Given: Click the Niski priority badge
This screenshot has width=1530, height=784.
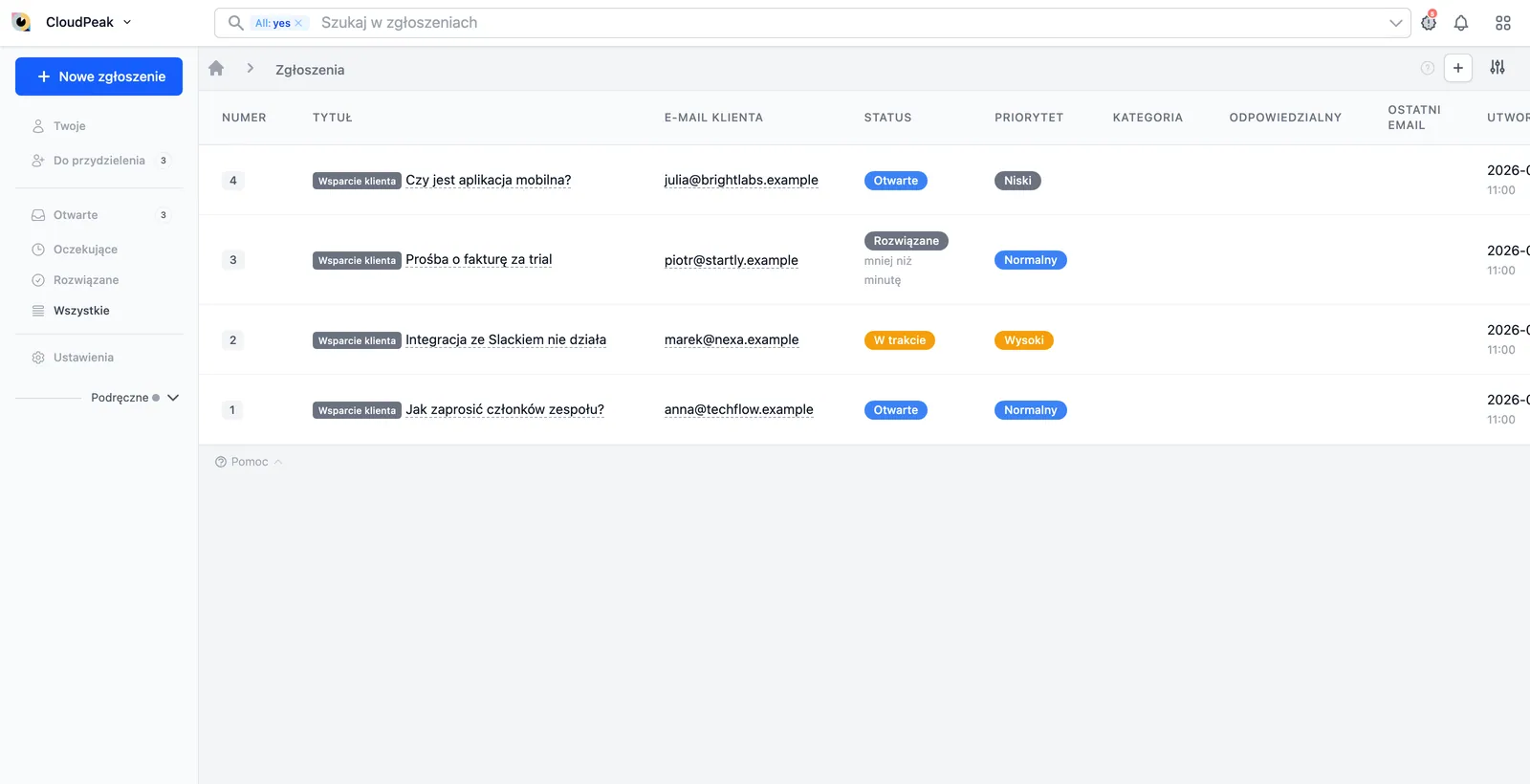Looking at the screenshot, I should coord(1017,181).
